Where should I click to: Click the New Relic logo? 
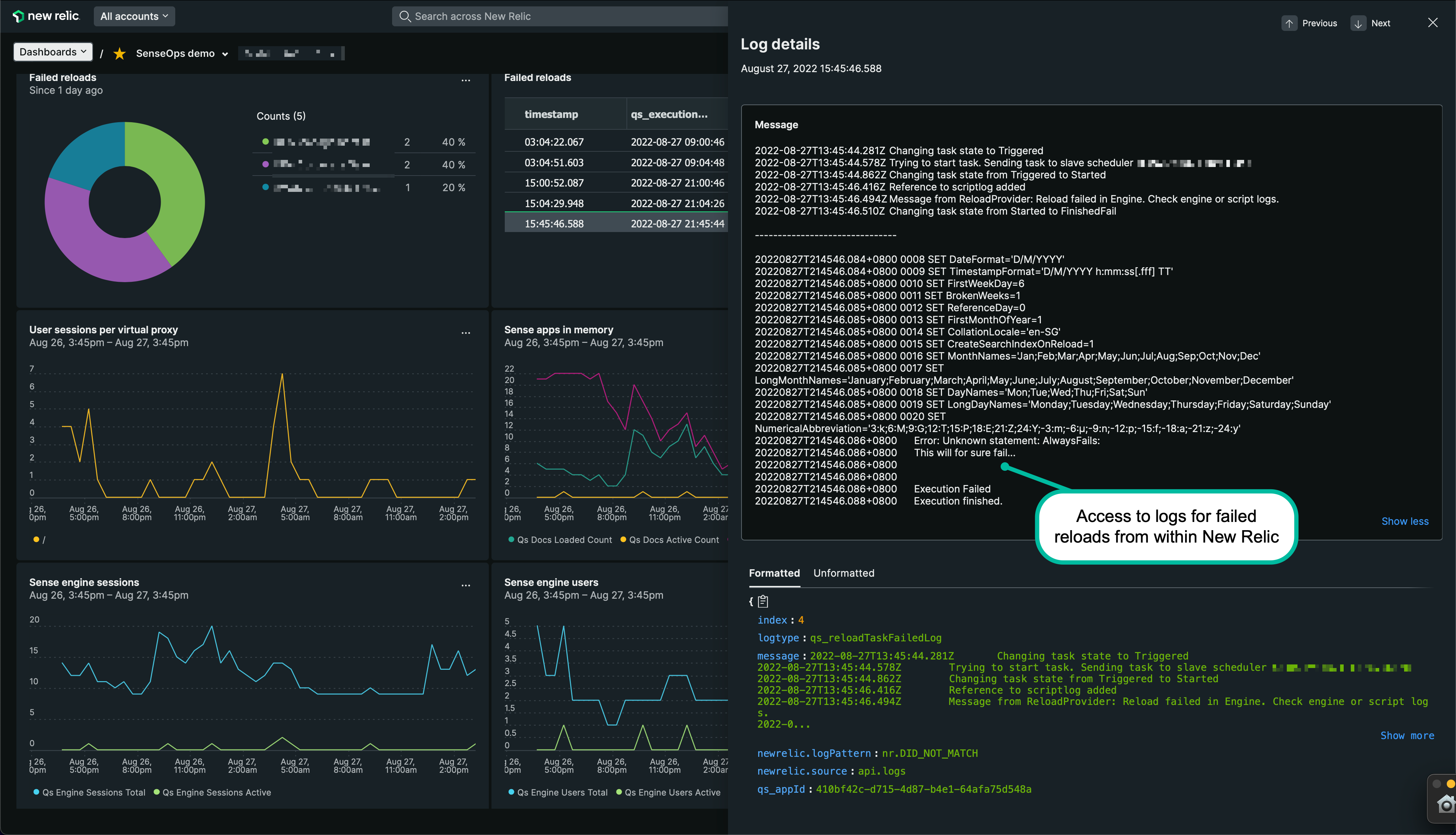coord(46,16)
